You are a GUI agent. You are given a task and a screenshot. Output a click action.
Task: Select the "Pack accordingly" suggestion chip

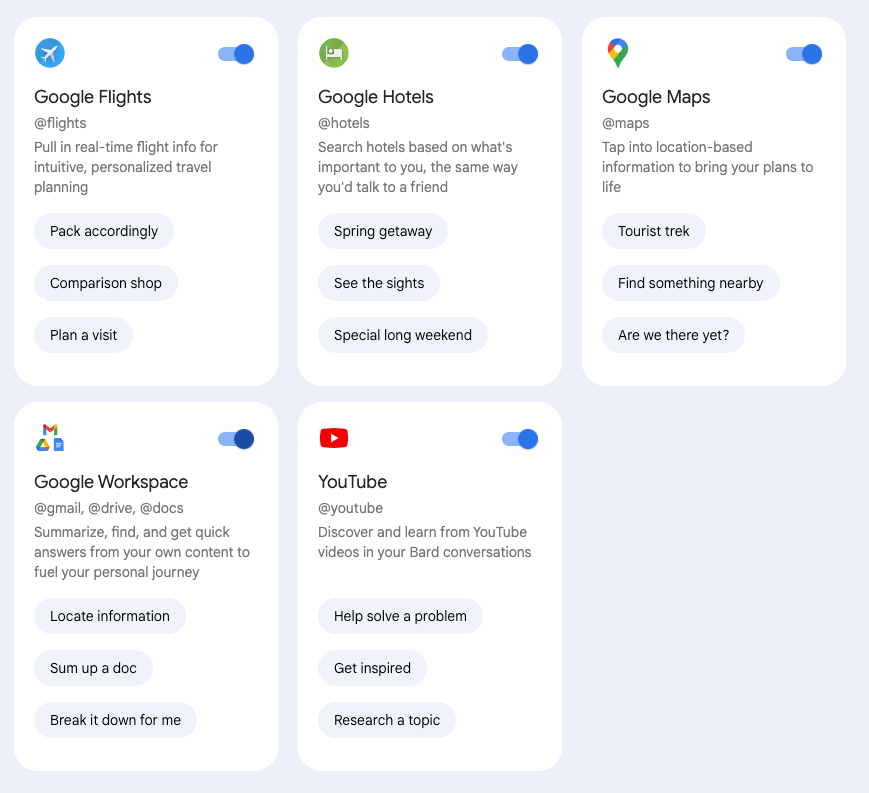[104, 231]
